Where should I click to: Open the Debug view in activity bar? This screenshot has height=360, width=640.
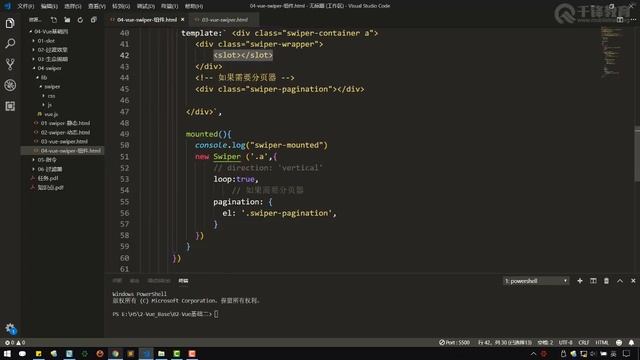point(10,85)
